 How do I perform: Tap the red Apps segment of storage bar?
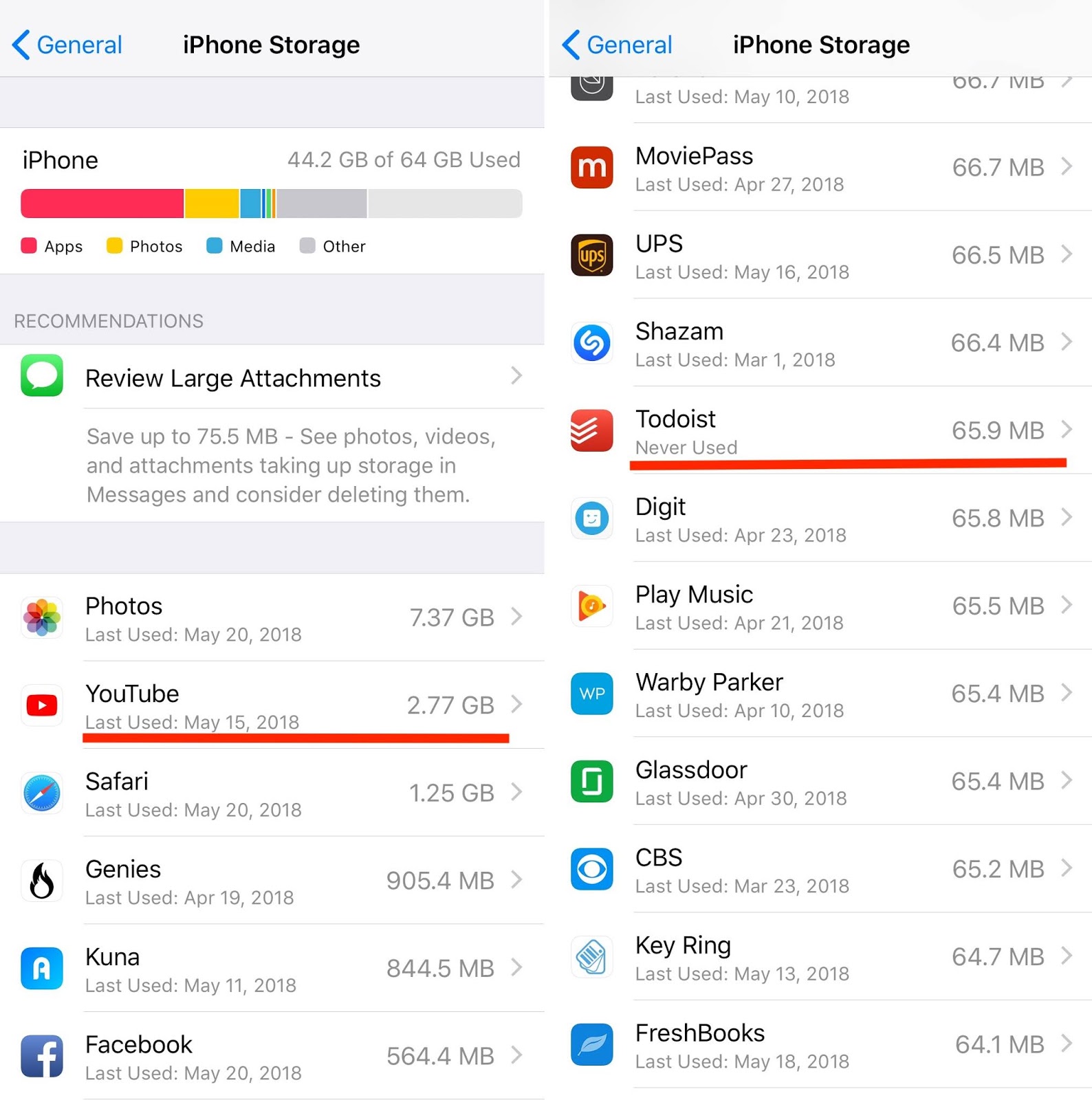tap(102, 203)
